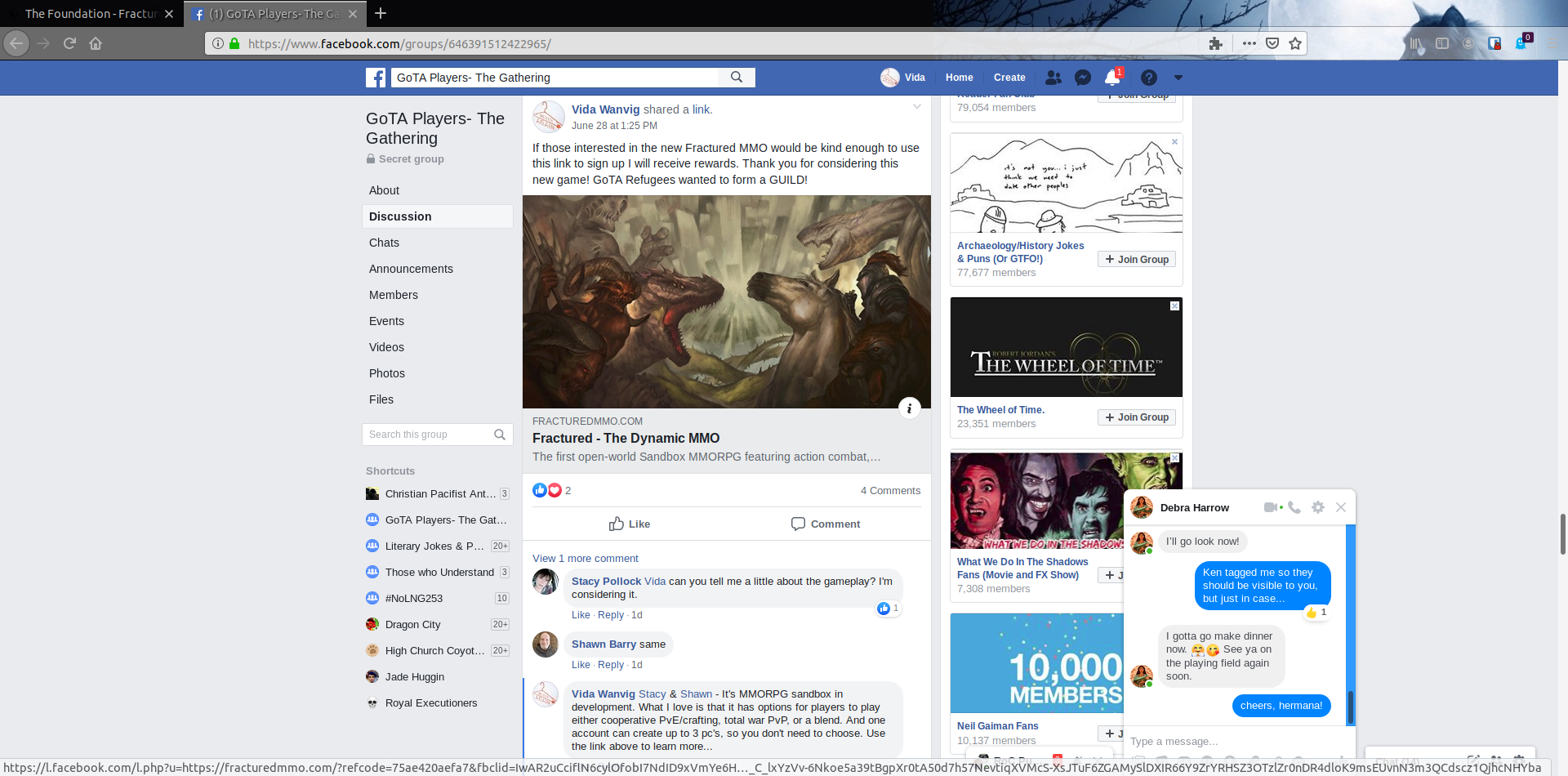Click the search magnifier in Facebook bar
This screenshot has height=776, width=1568.
(x=737, y=77)
